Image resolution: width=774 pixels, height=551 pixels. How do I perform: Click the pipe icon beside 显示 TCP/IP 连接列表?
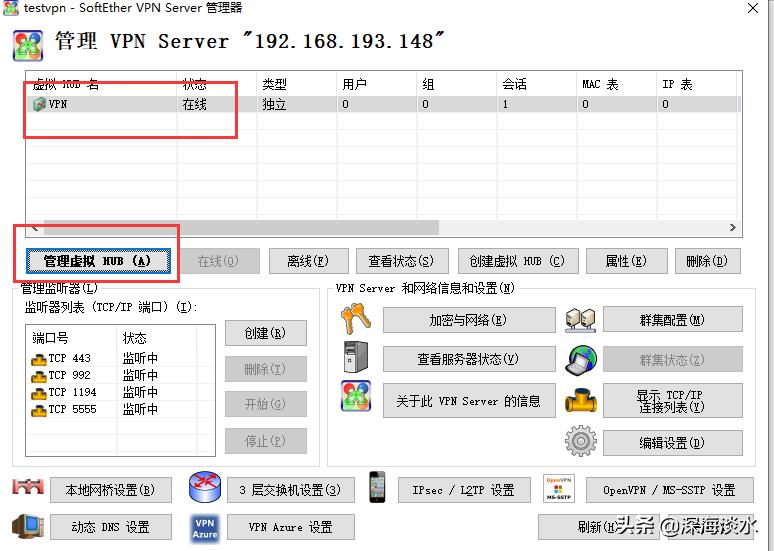[x=580, y=401]
